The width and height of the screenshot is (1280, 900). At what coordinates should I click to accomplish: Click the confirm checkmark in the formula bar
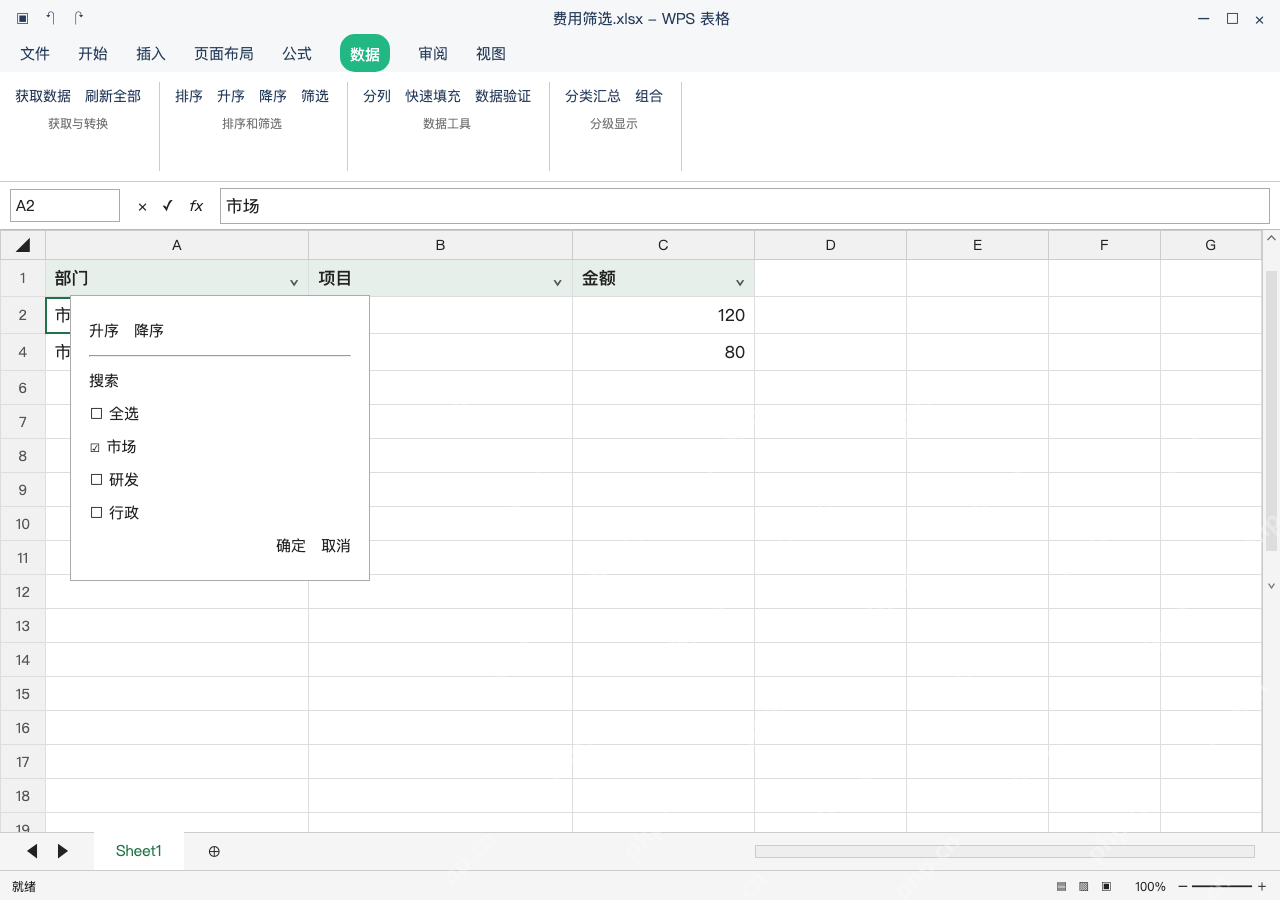pos(167,206)
